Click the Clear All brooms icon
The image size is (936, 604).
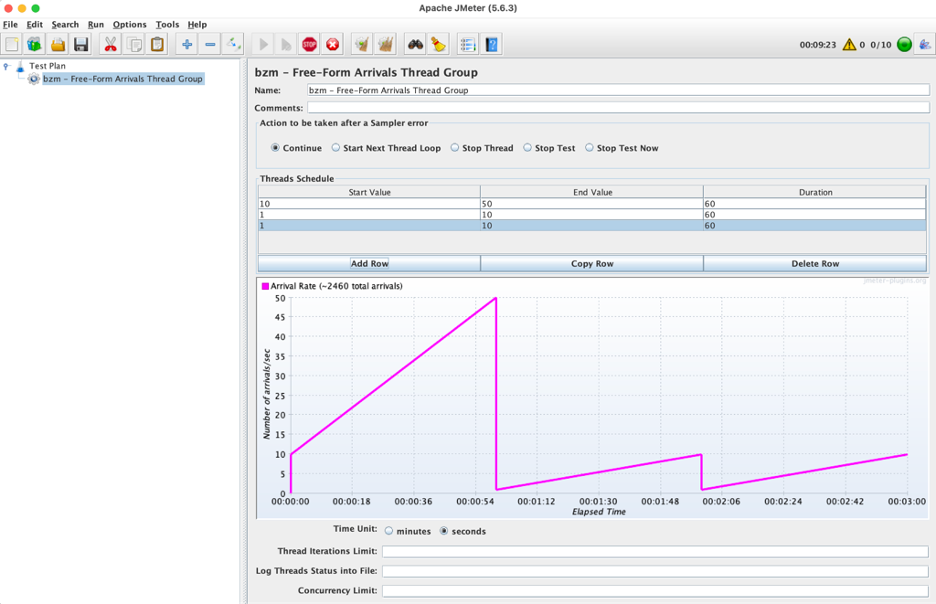click(x=386, y=44)
